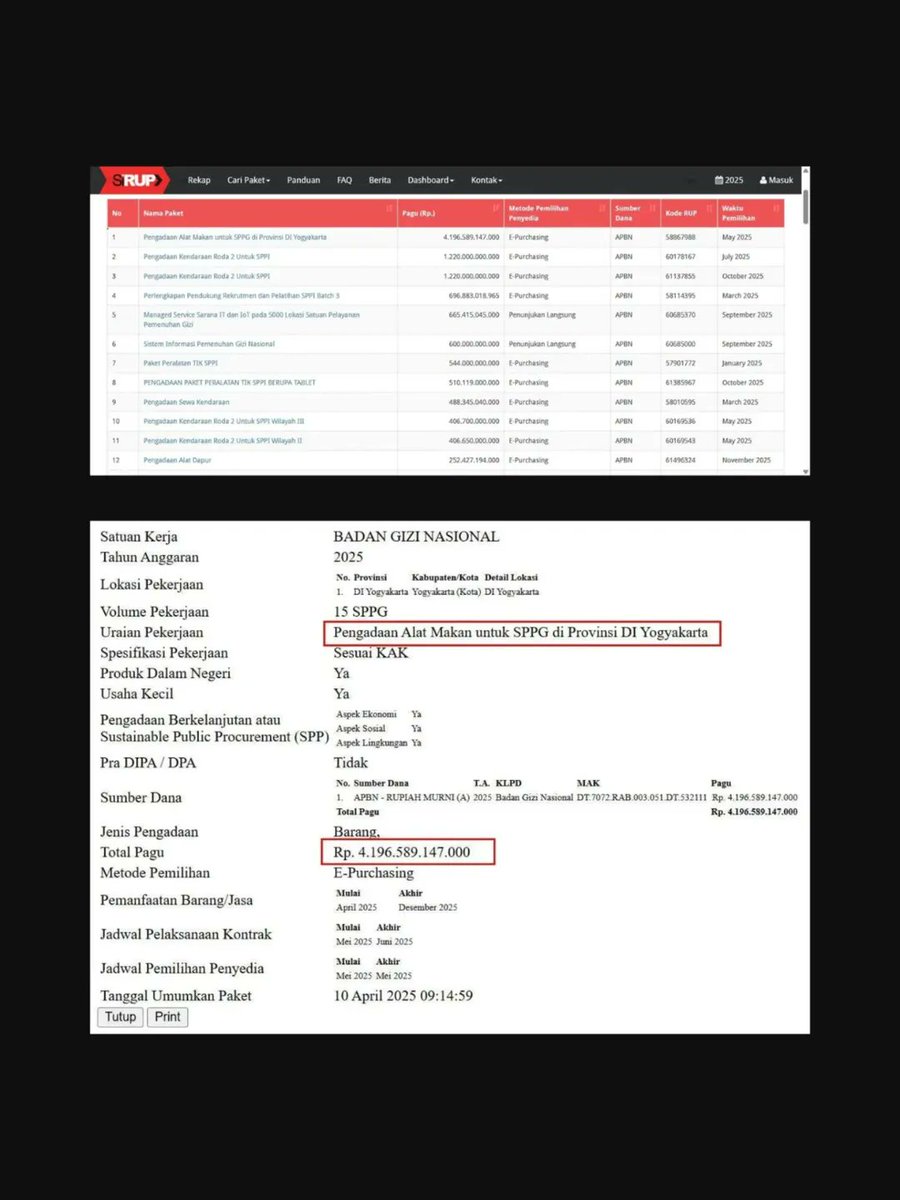Open Perlengkapan Pendukung Rekrutmen SPPI Batch 3 link

point(241,296)
